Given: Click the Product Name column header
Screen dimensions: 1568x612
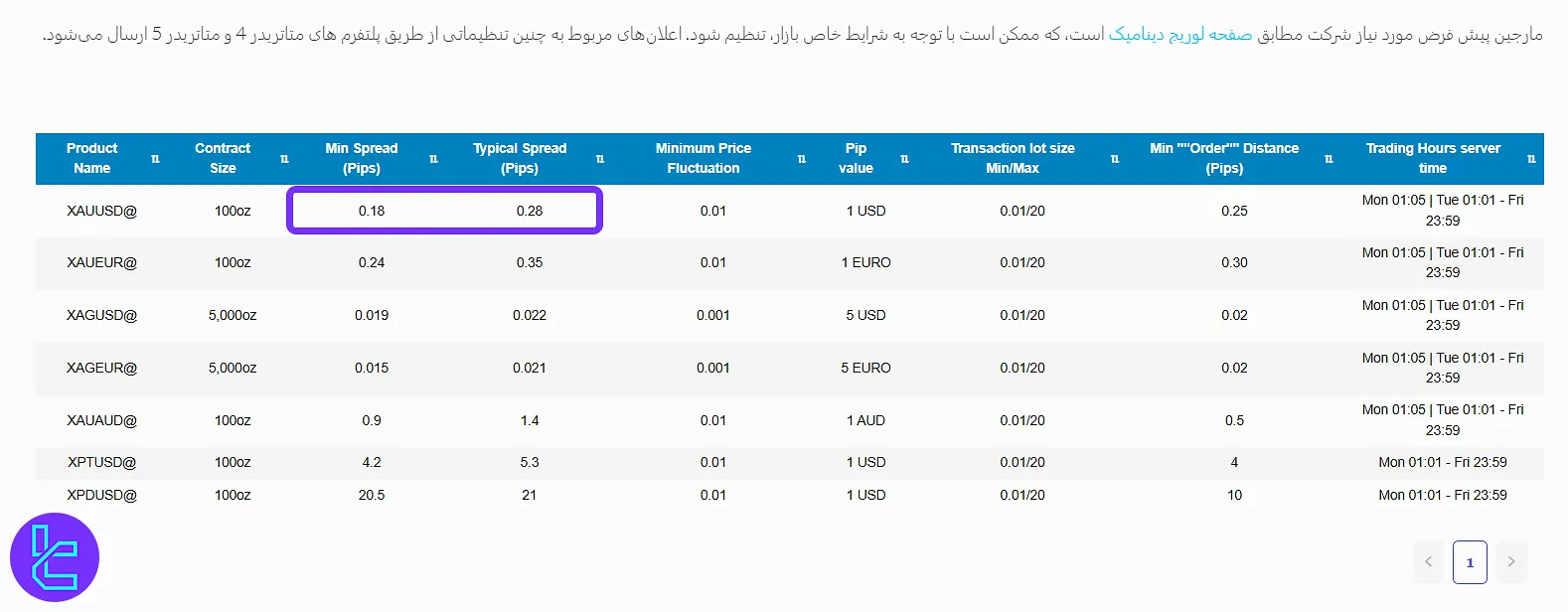Looking at the screenshot, I should pos(91,158).
